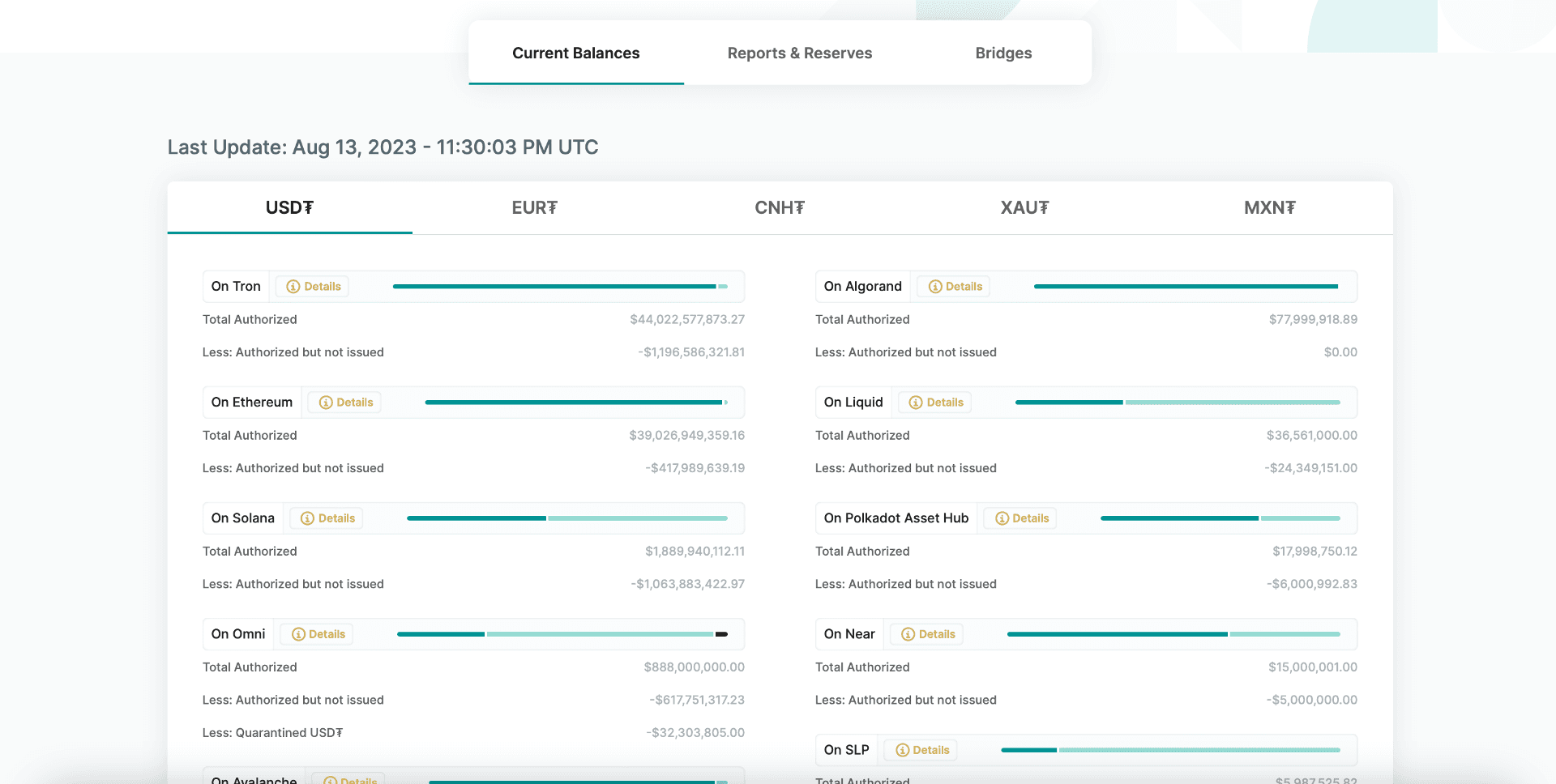The height and width of the screenshot is (784, 1556).
Task: Click the On Tron label
Action: pyautogui.click(x=236, y=287)
